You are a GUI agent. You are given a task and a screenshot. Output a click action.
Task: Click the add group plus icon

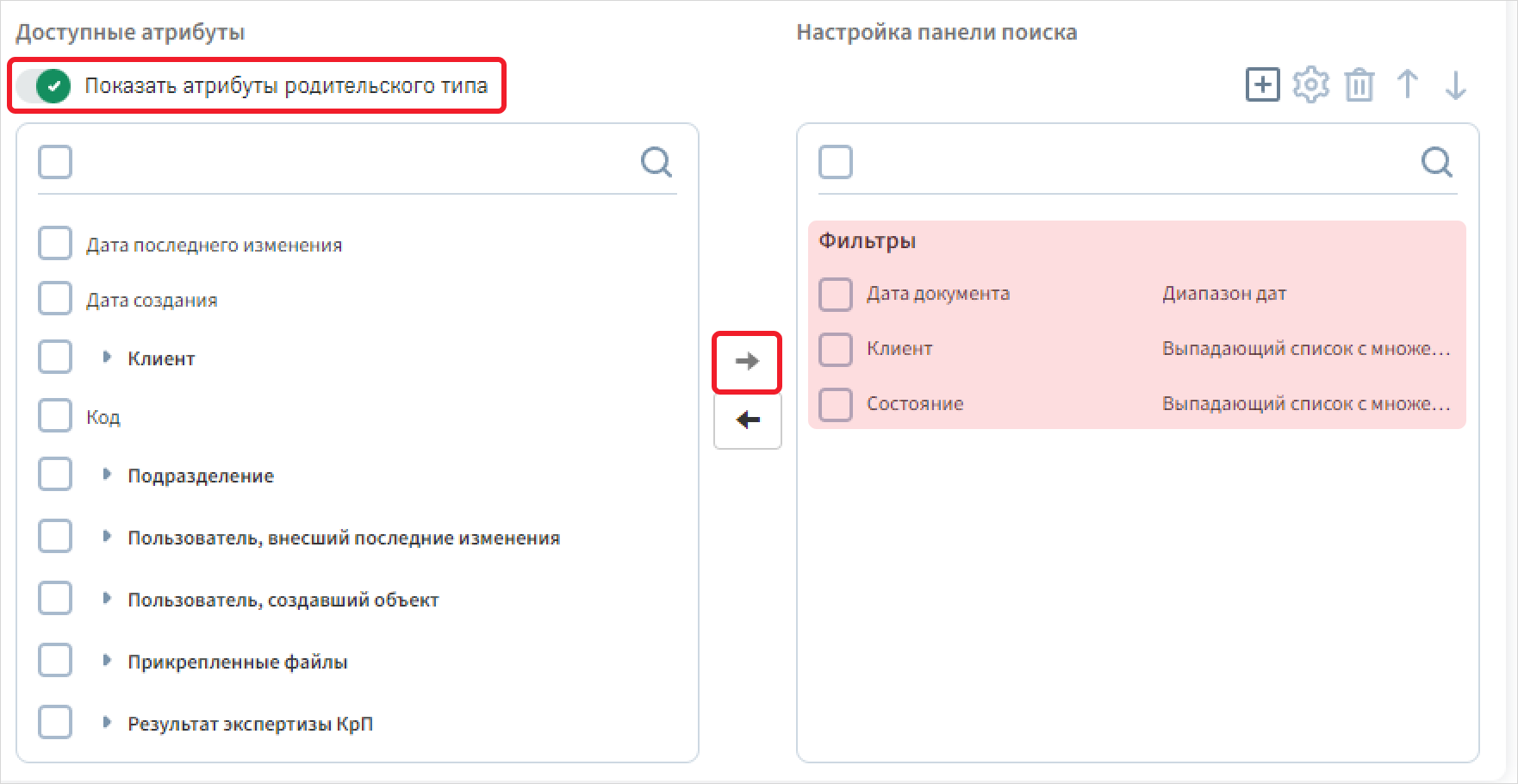tap(1262, 85)
